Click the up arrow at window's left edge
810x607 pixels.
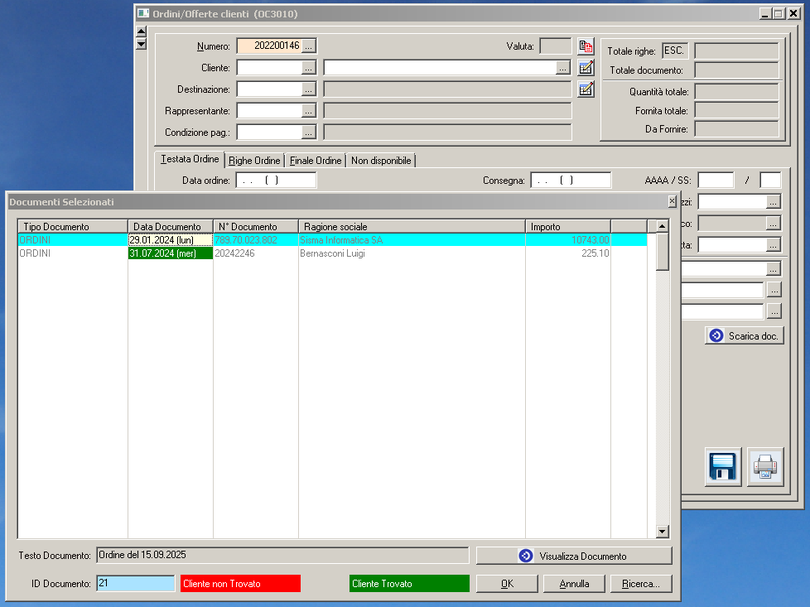141,32
